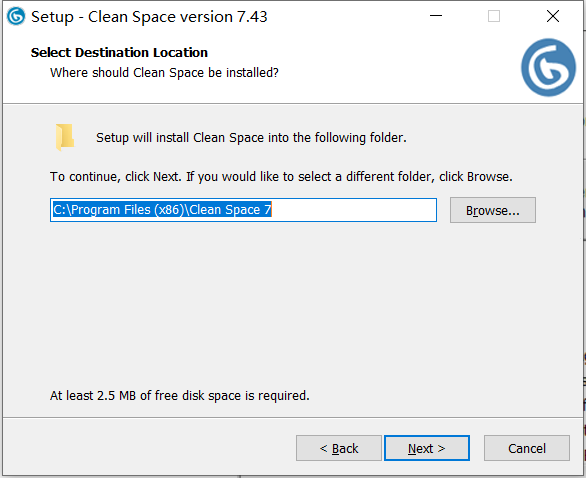Continue installation with Next >
586x478 pixels.
(x=427, y=448)
